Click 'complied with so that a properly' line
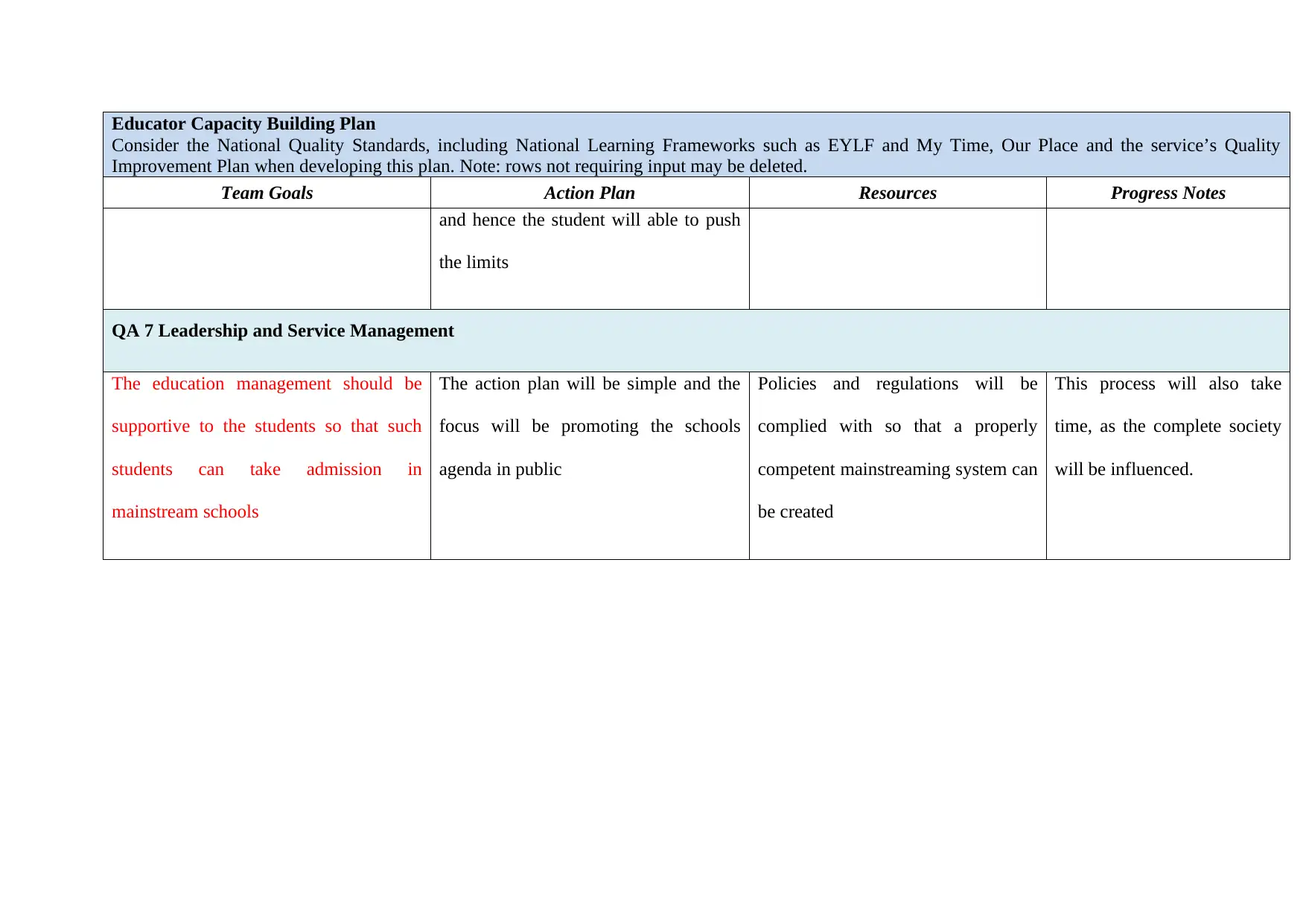Screen dimensions: 1306x924 (897, 426)
